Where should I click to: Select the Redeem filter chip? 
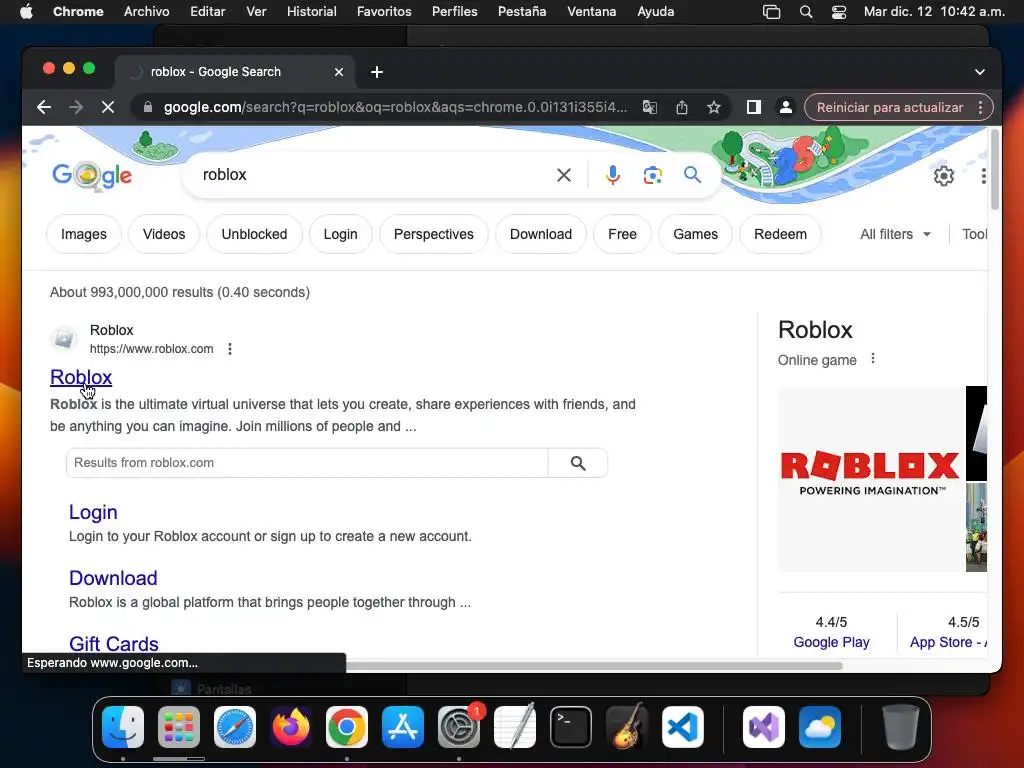pyautogui.click(x=780, y=234)
